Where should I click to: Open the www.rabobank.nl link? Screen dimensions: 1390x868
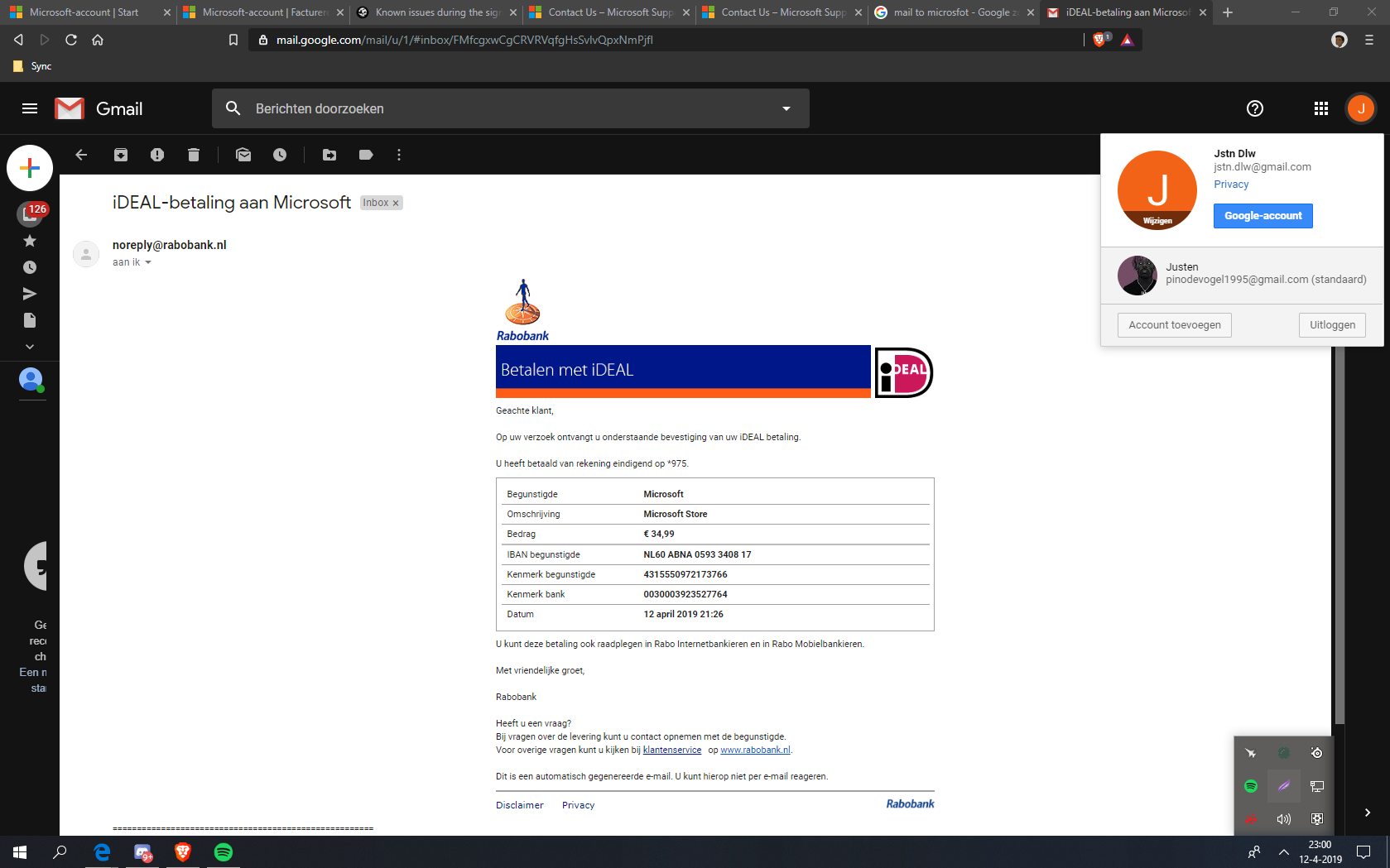[755, 750]
